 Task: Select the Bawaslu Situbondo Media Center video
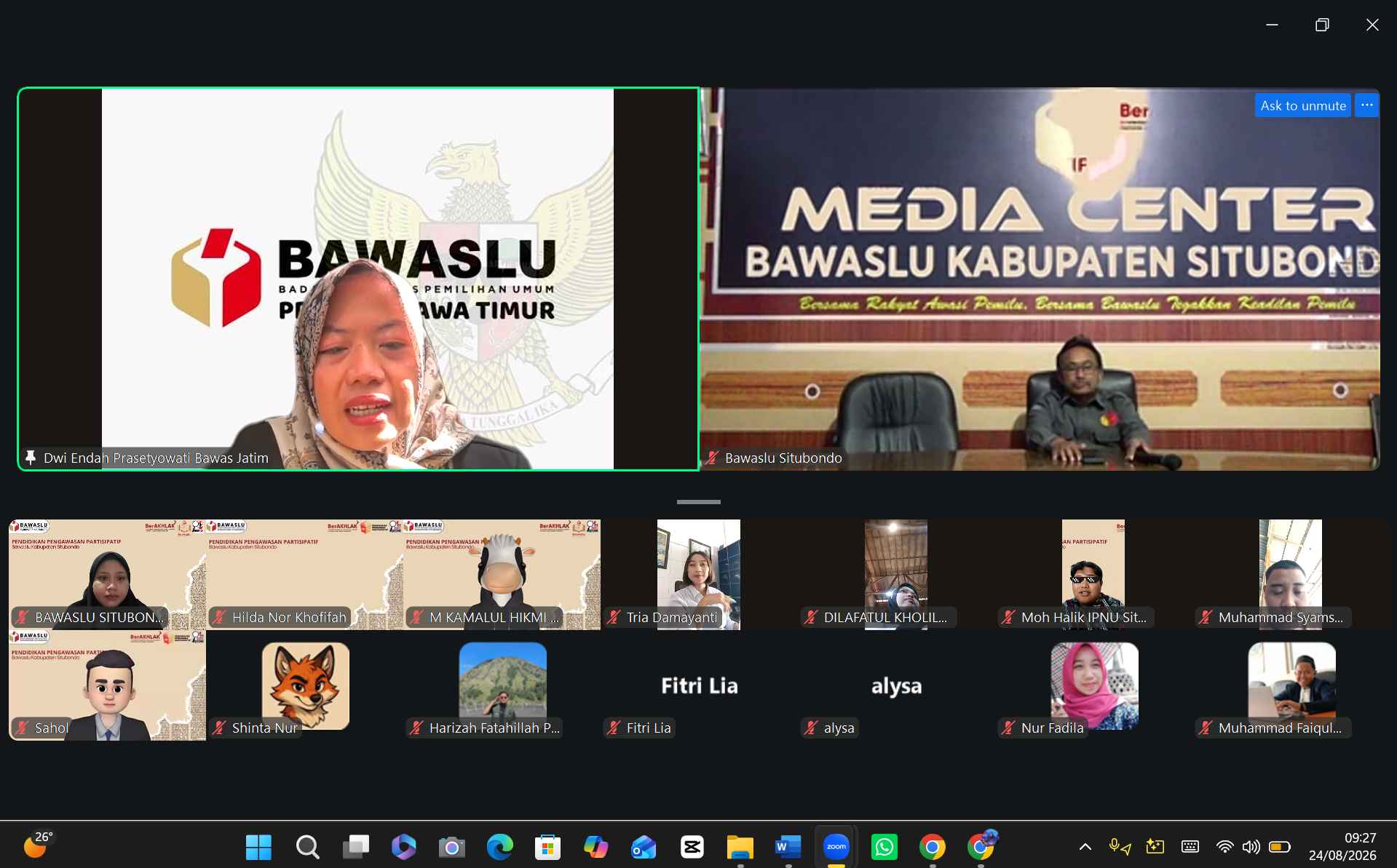(x=1040, y=279)
